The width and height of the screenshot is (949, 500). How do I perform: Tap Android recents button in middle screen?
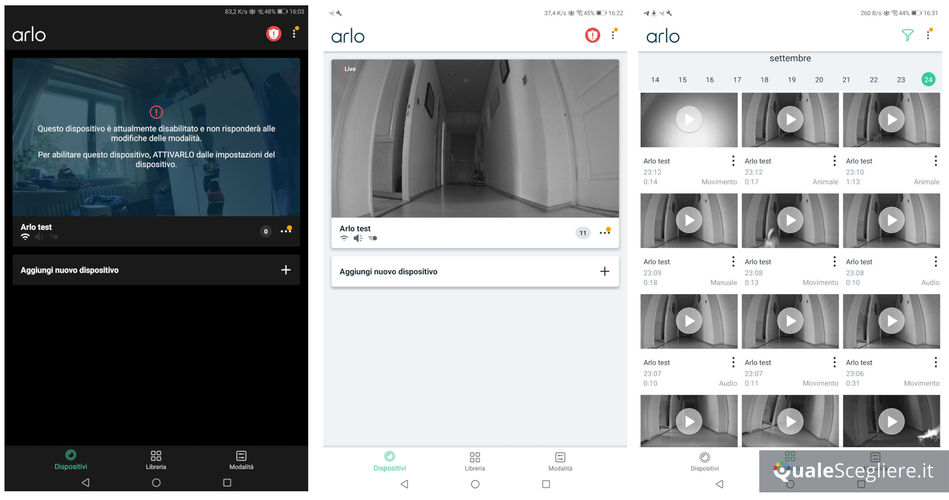pyautogui.click(x=546, y=484)
